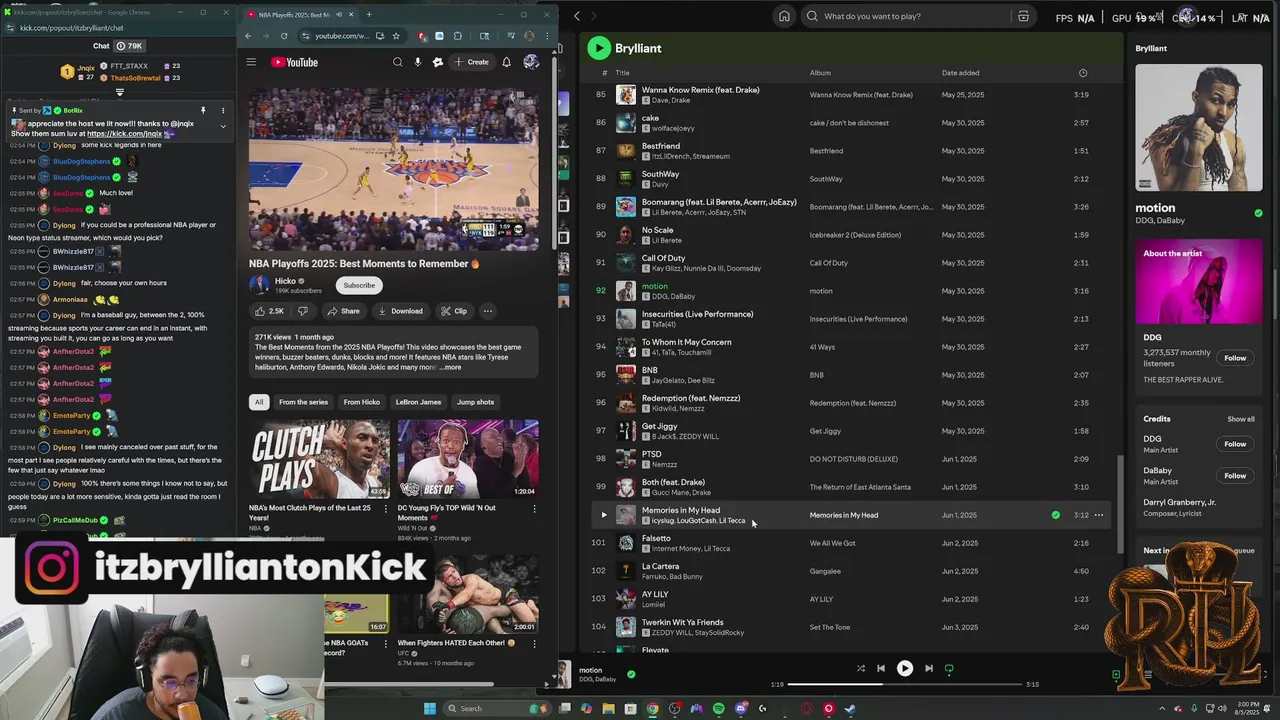The height and width of the screenshot is (720, 1280).
Task: Play the Brylliant playlist with the green button
Action: [598, 48]
